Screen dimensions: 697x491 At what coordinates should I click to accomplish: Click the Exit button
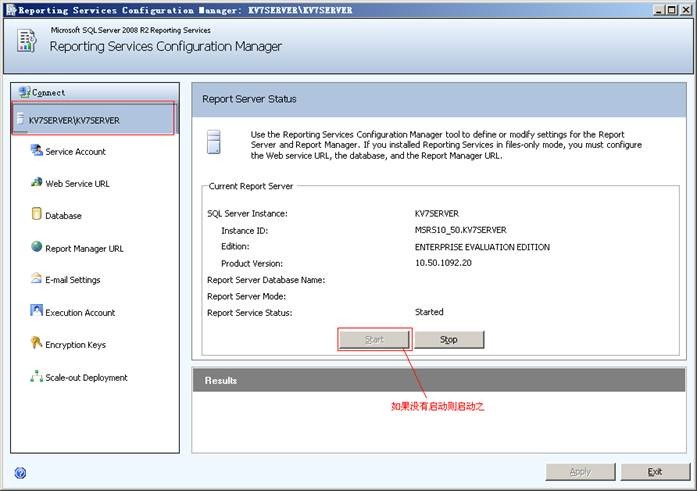point(654,471)
